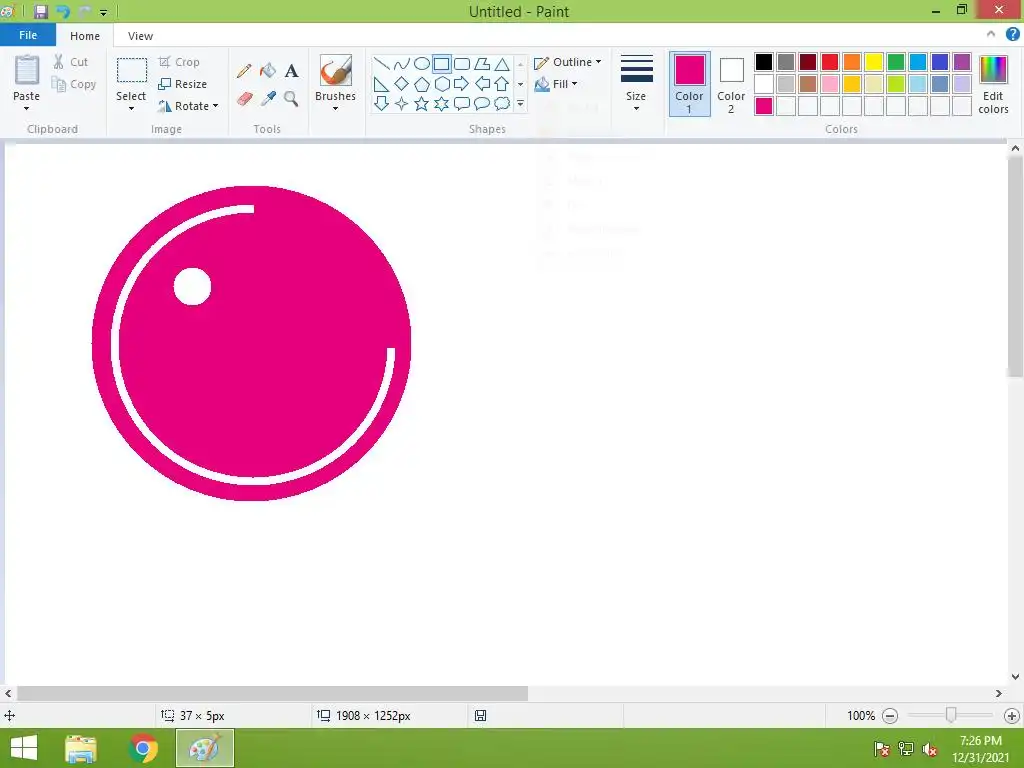This screenshot has height=768, width=1024.
Task: Click the zoom in plus button
Action: point(1012,716)
